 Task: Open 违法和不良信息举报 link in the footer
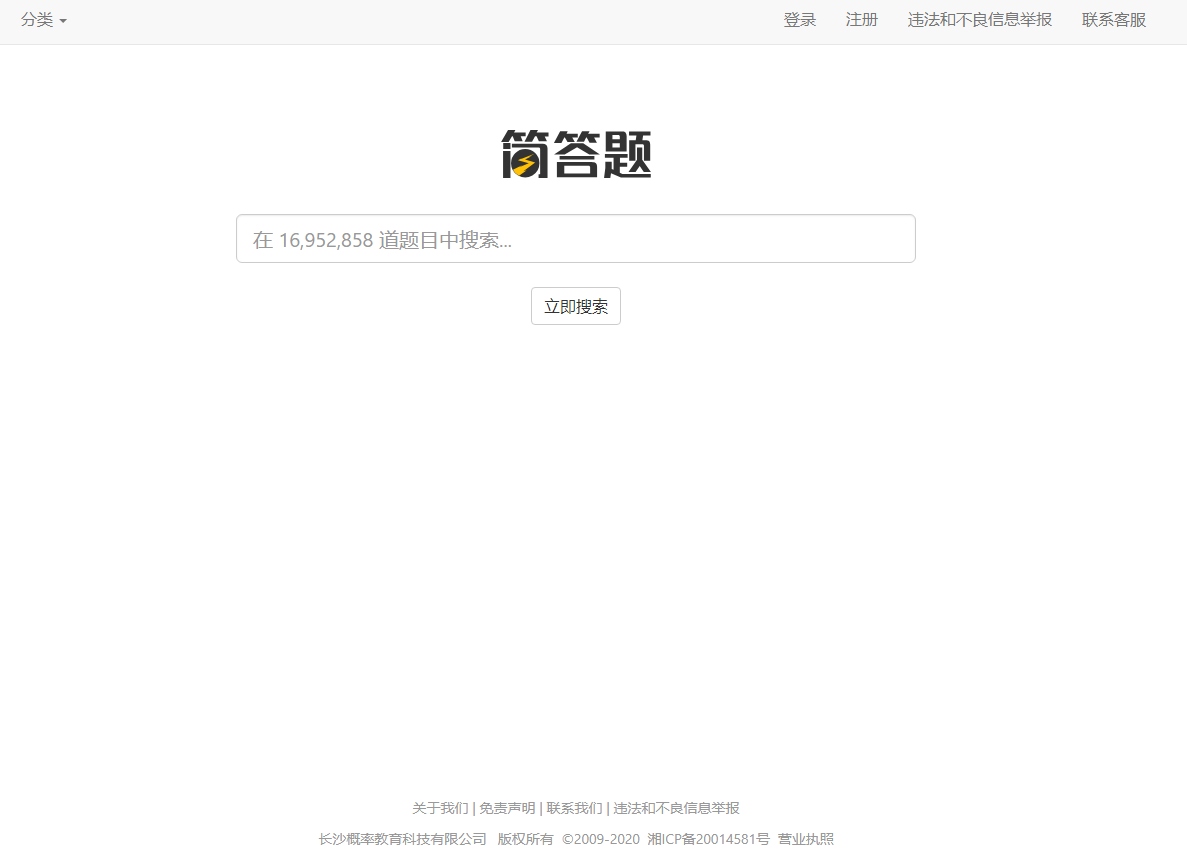[x=676, y=808]
